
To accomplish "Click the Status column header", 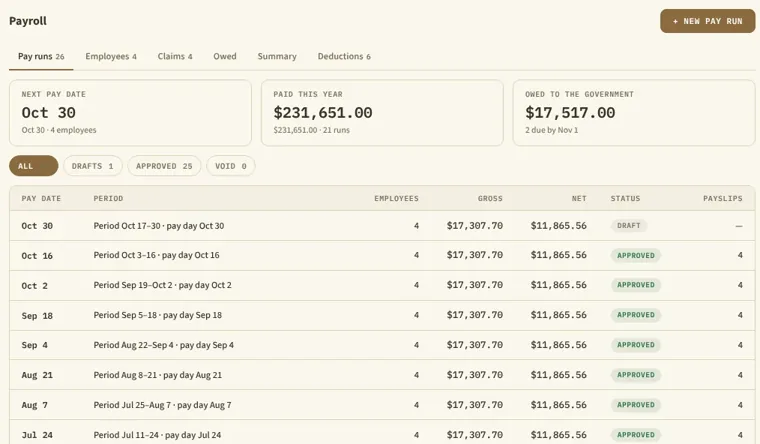I will tap(625, 198).
